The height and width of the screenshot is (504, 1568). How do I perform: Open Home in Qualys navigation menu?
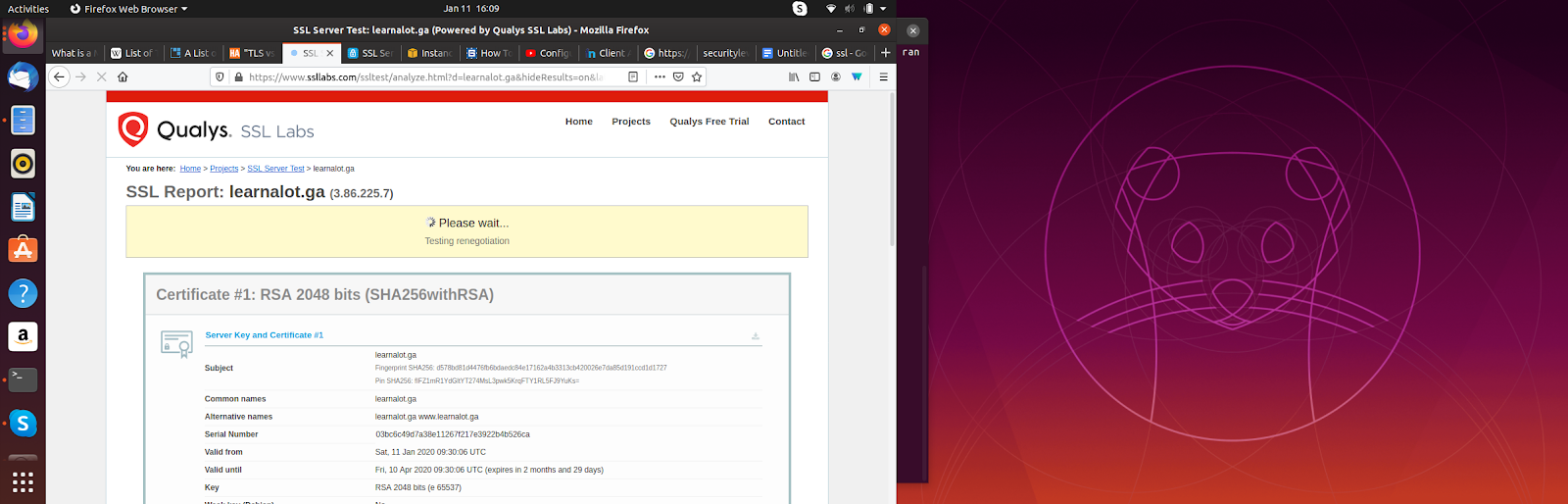click(x=579, y=122)
